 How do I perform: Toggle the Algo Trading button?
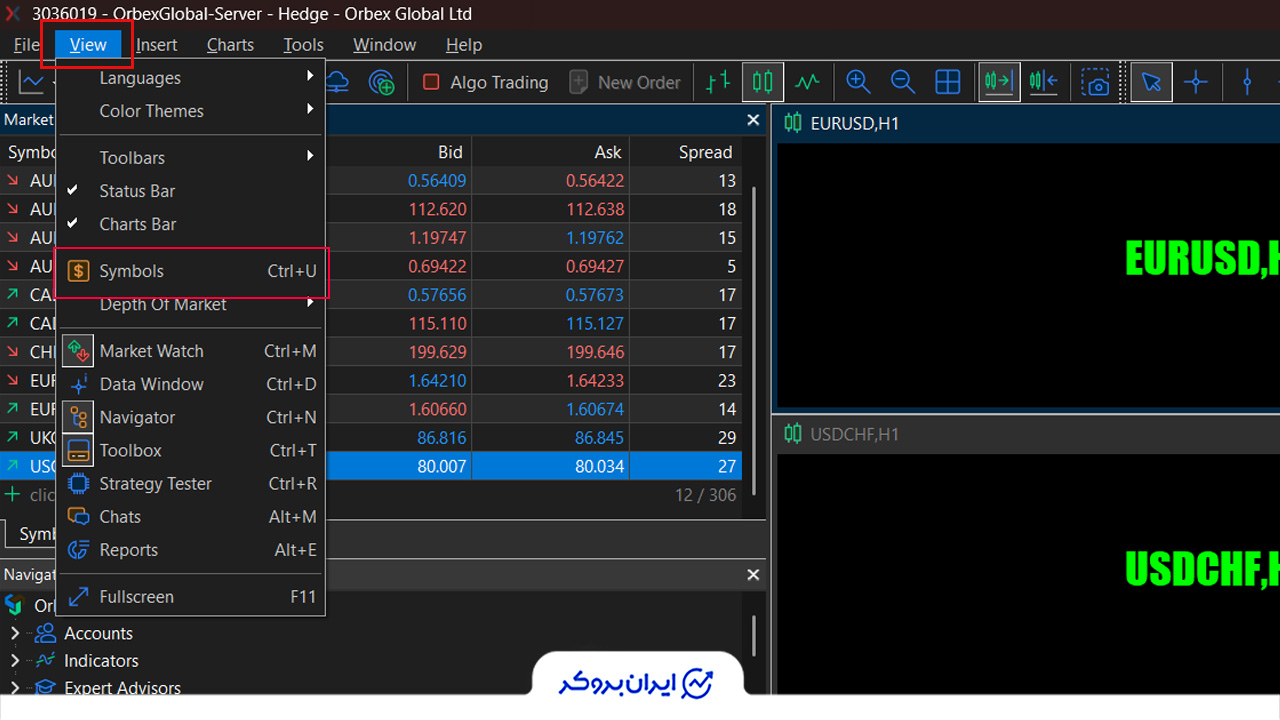click(x=485, y=82)
